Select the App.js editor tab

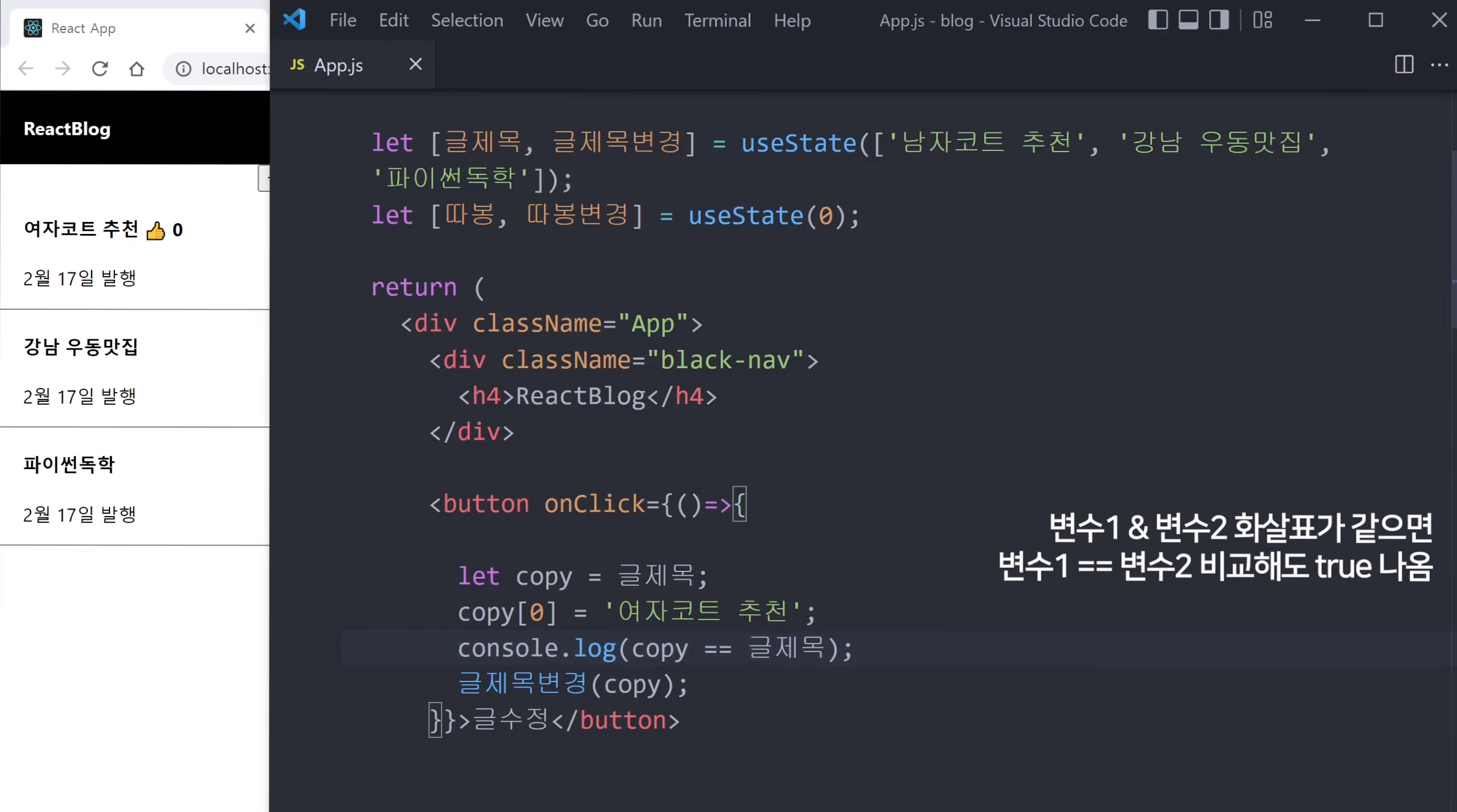[x=354, y=65]
